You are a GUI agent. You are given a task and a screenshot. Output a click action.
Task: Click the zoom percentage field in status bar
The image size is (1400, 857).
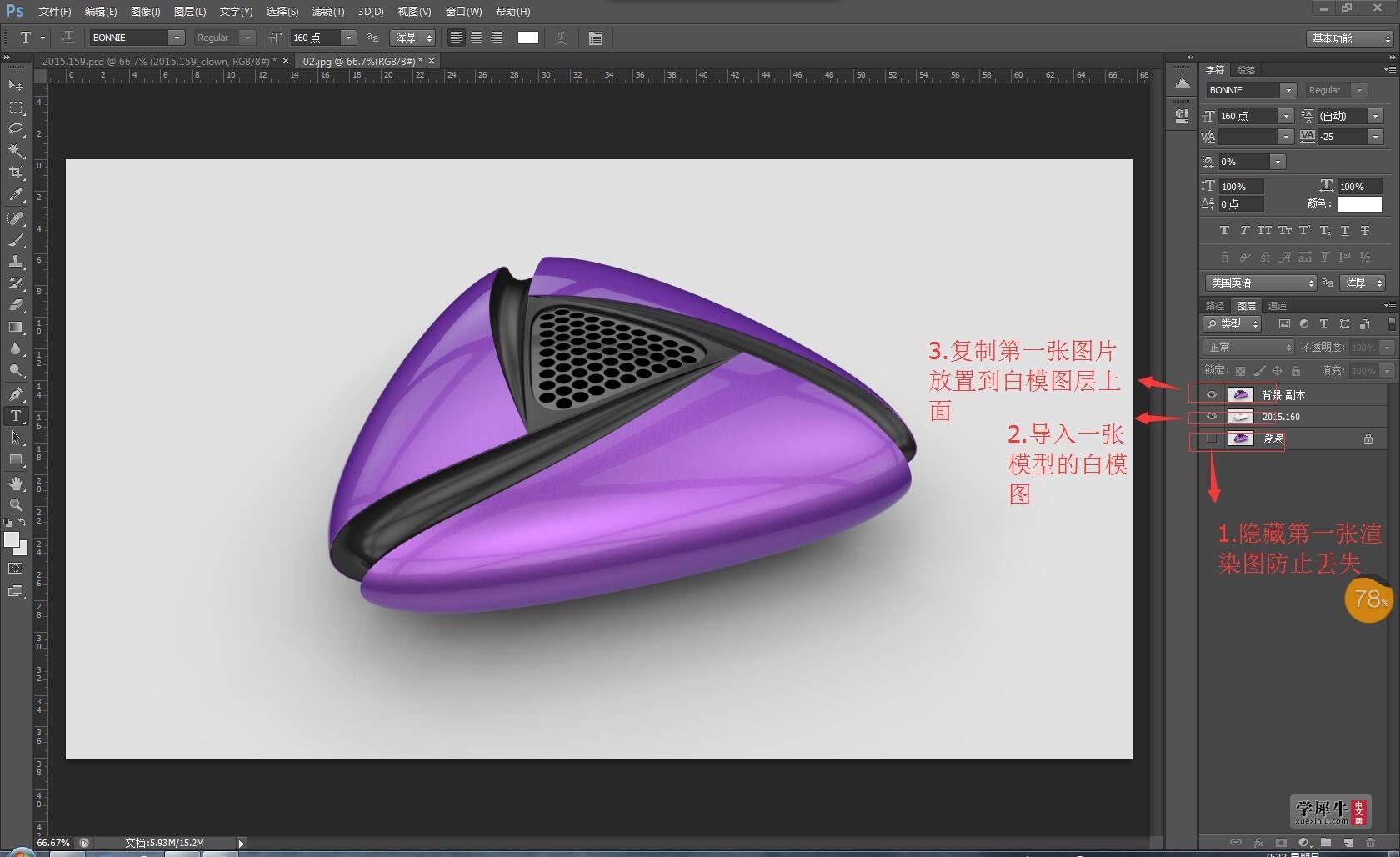pyautogui.click(x=54, y=843)
